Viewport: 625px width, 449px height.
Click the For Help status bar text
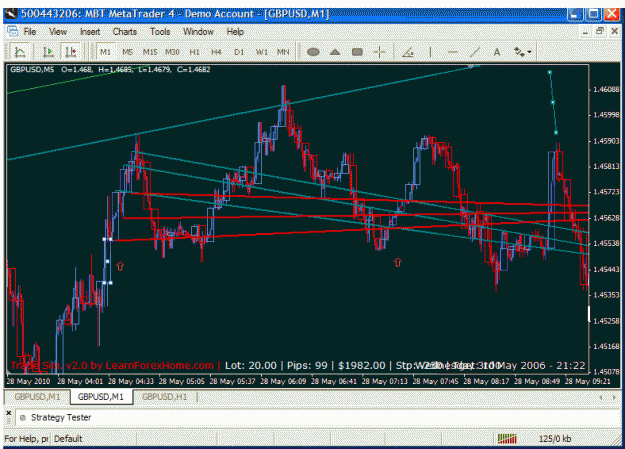pyautogui.click(x=26, y=439)
